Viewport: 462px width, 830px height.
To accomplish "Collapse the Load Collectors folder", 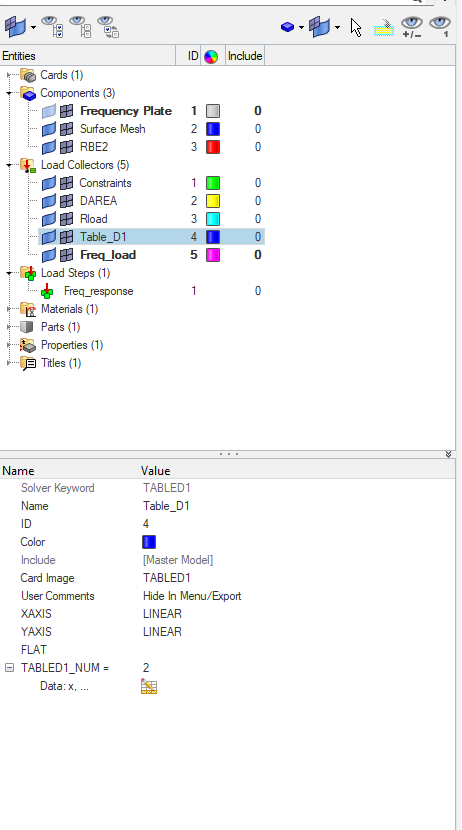I will tap(9, 165).
